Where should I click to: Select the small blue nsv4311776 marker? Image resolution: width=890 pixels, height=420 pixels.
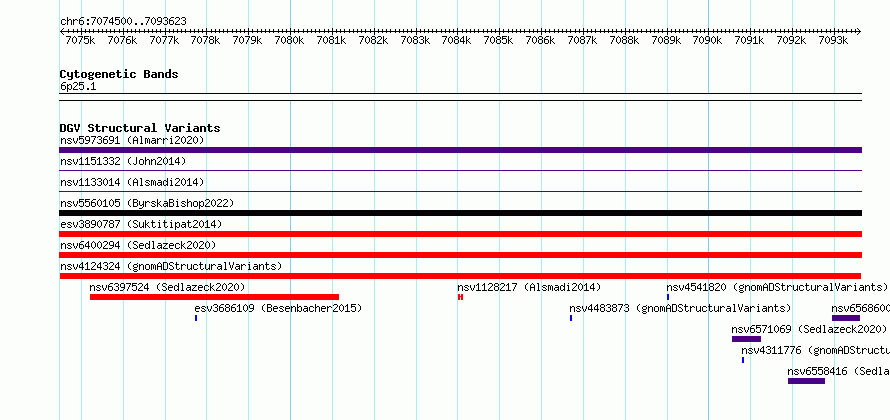tap(742, 360)
